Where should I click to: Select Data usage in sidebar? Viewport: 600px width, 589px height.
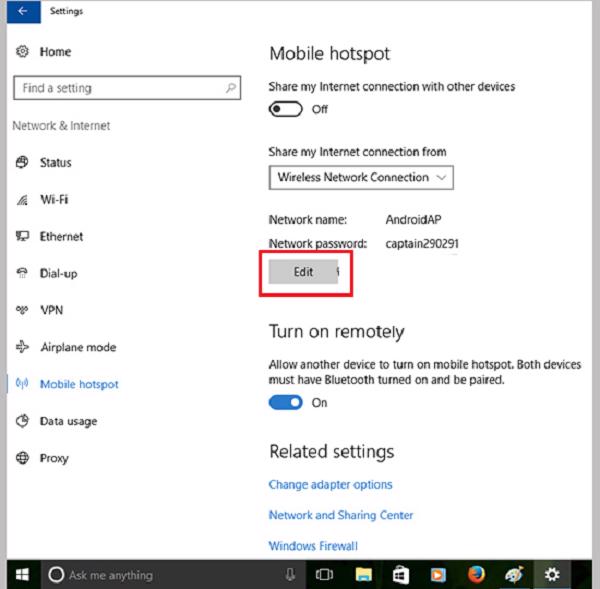(68, 422)
